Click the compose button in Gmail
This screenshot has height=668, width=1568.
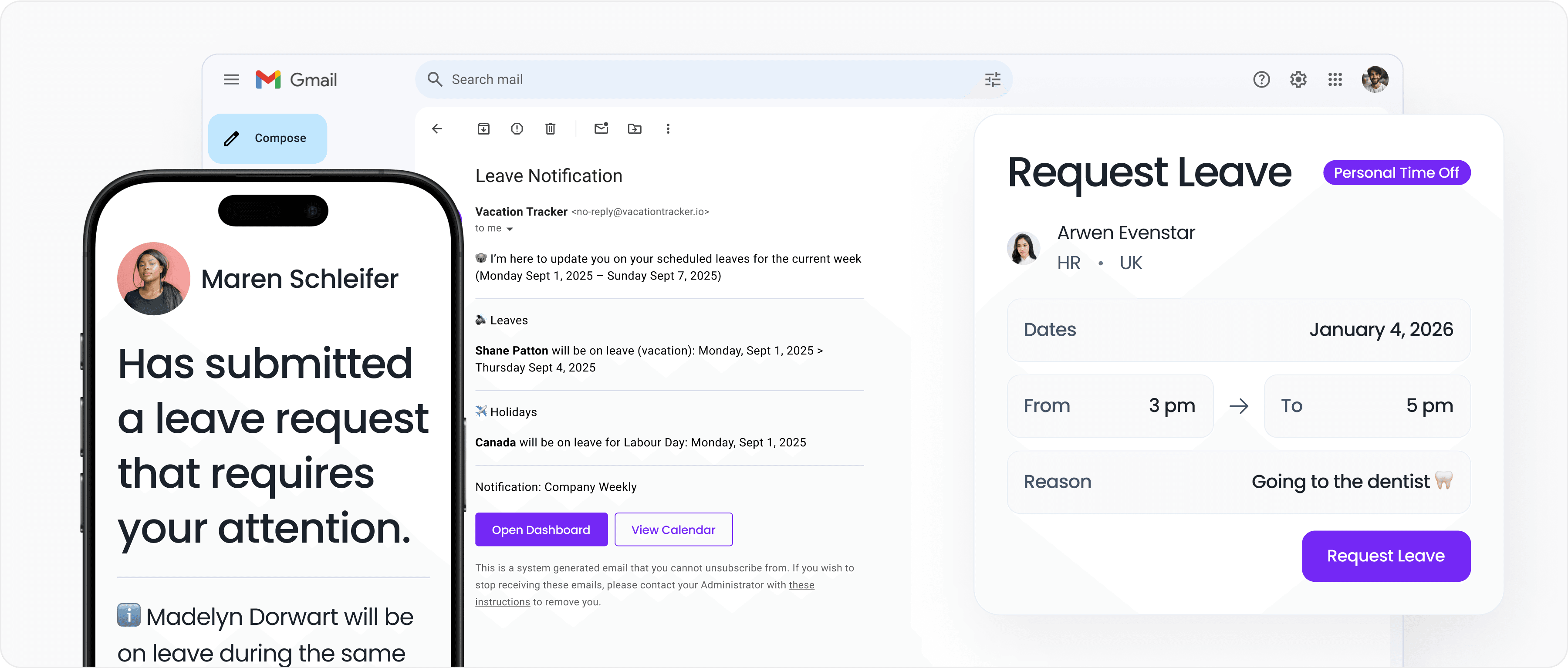tap(269, 138)
